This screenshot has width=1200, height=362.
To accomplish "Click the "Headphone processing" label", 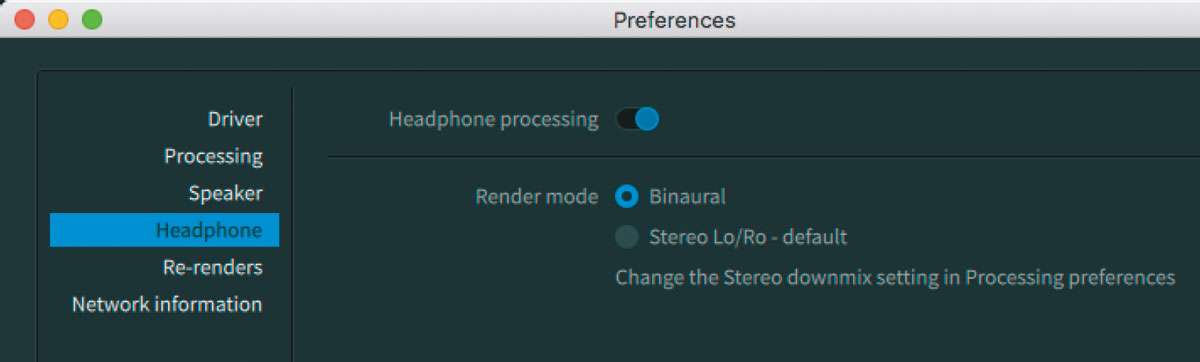I will coord(493,120).
